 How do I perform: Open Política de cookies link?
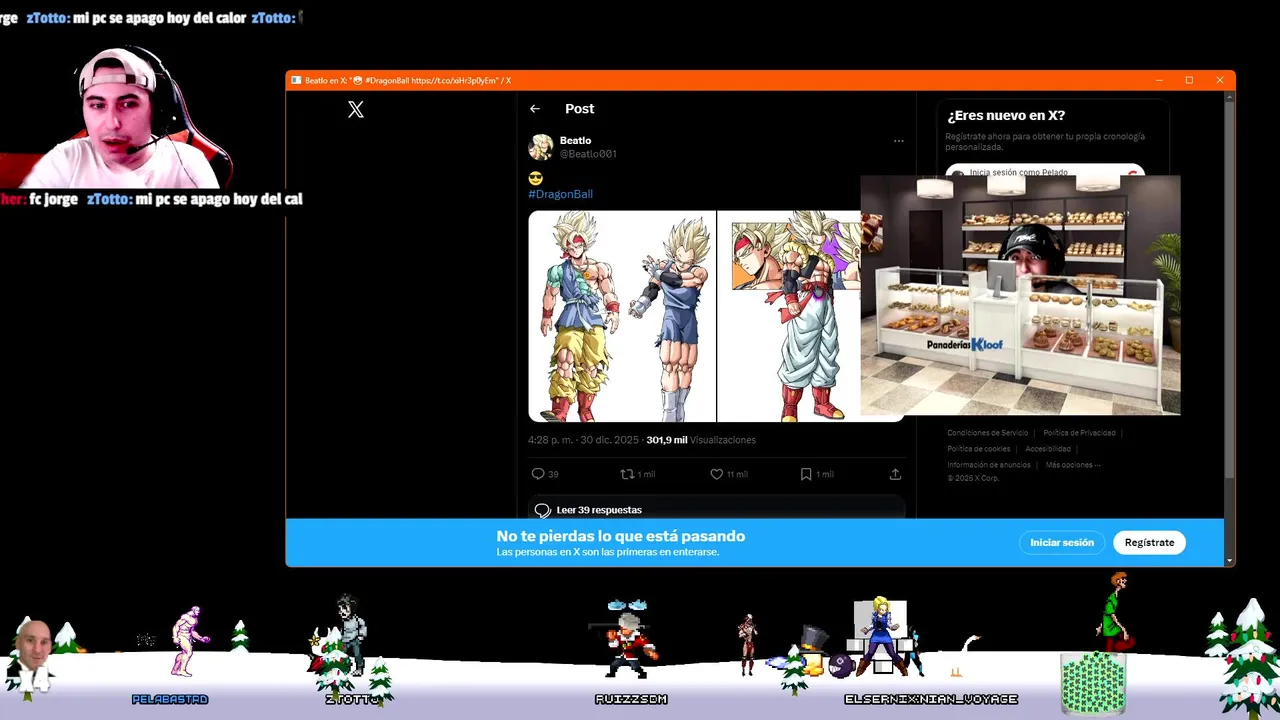click(978, 449)
